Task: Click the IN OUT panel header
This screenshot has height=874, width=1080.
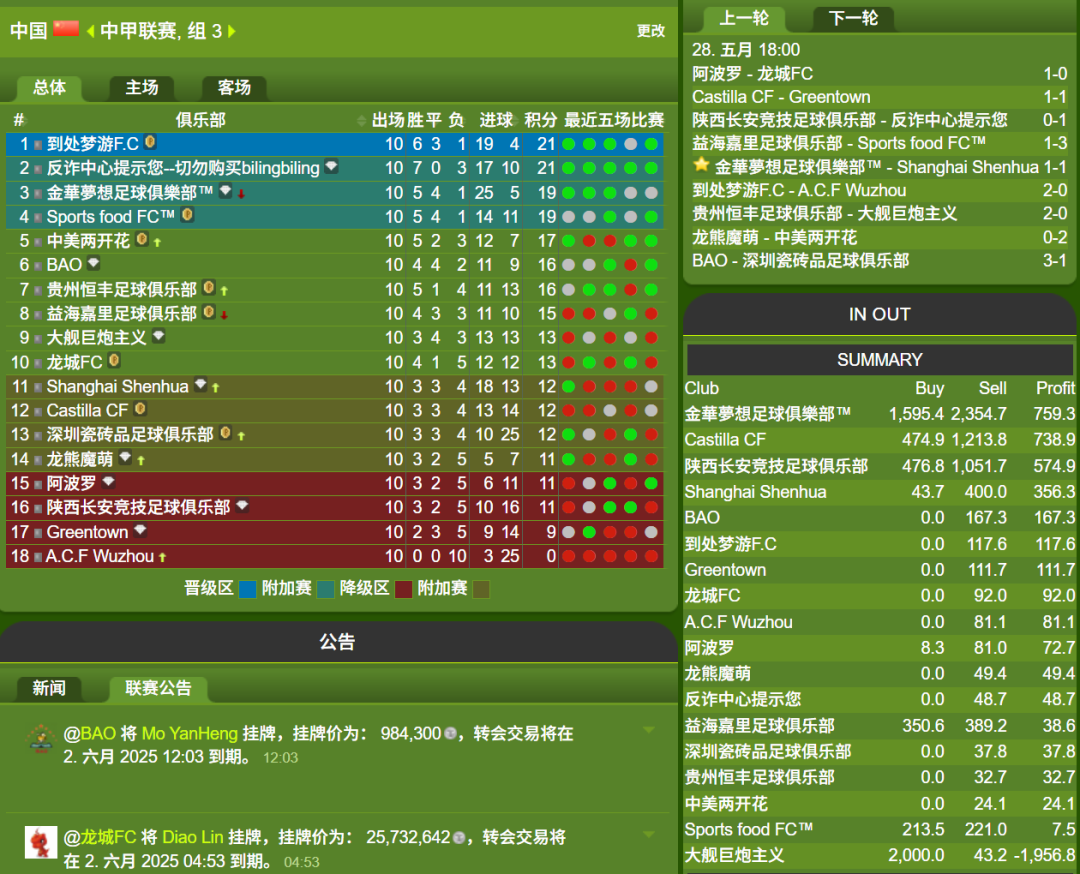Action: point(880,315)
